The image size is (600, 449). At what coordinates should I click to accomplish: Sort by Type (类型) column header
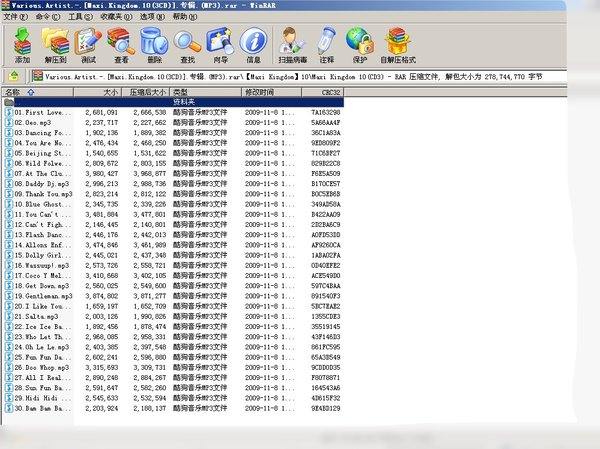[205, 92]
